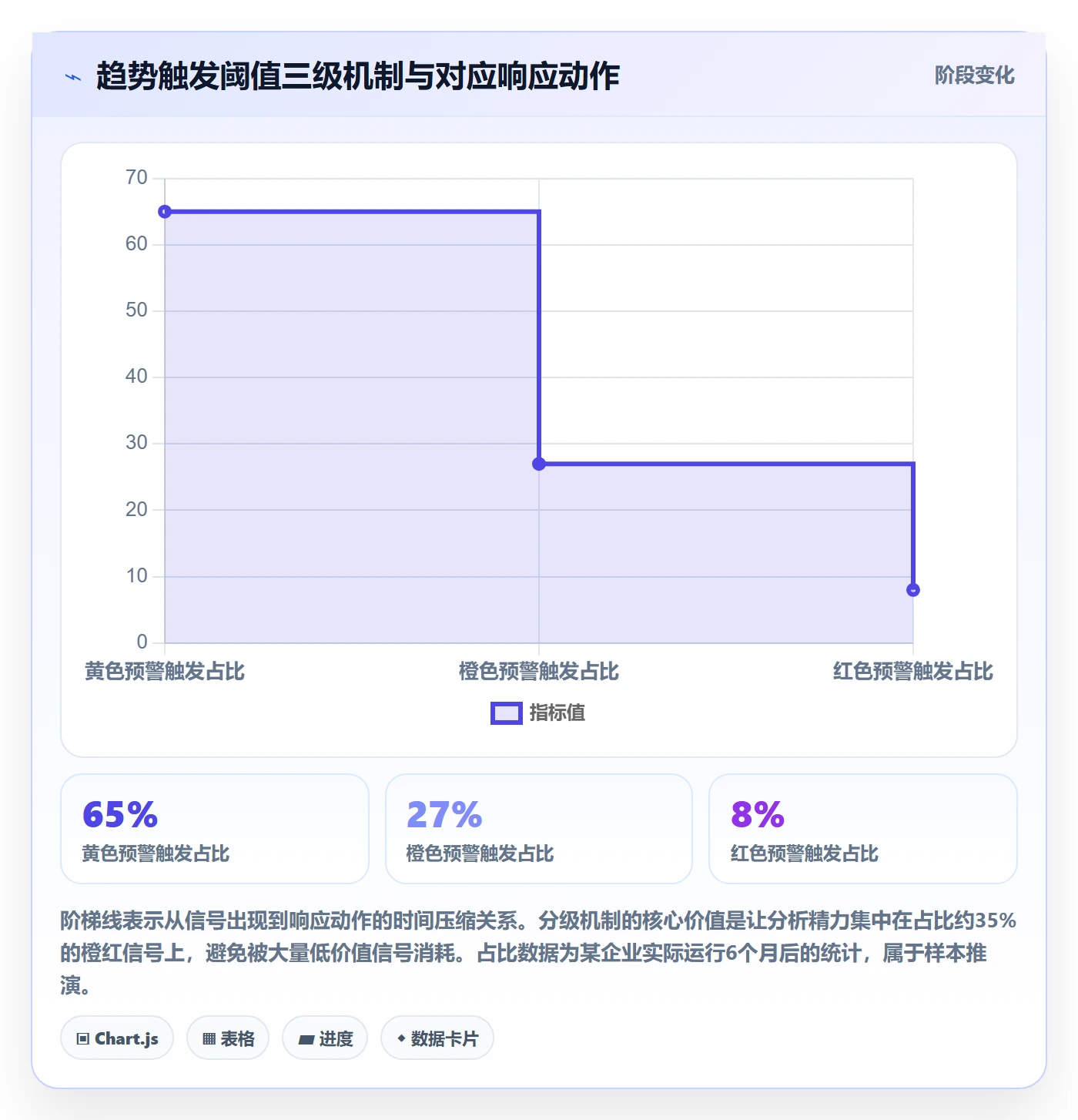This screenshot has height=1120, width=1078.
Task: Click the 红色预警触发占比 x-axis label
Action: (913, 672)
